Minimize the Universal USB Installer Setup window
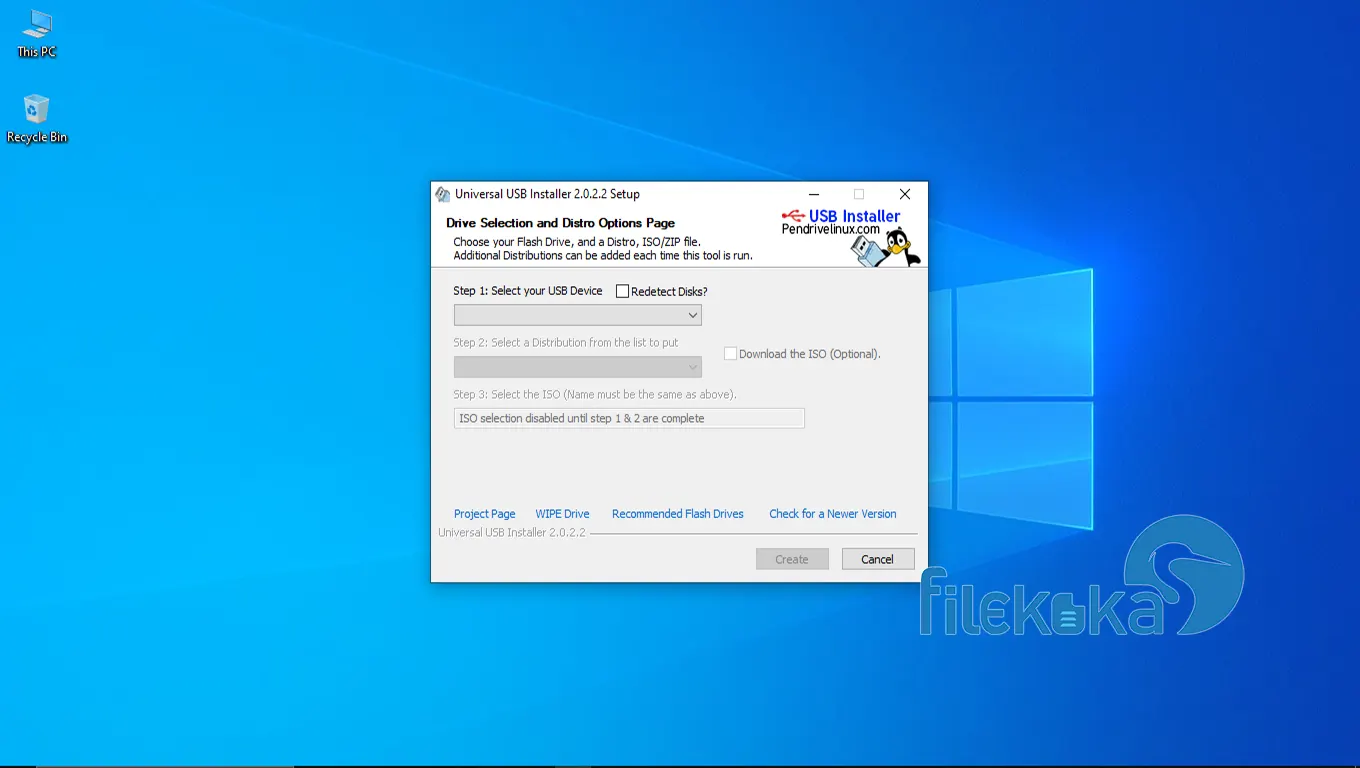1360x768 pixels. [x=813, y=194]
